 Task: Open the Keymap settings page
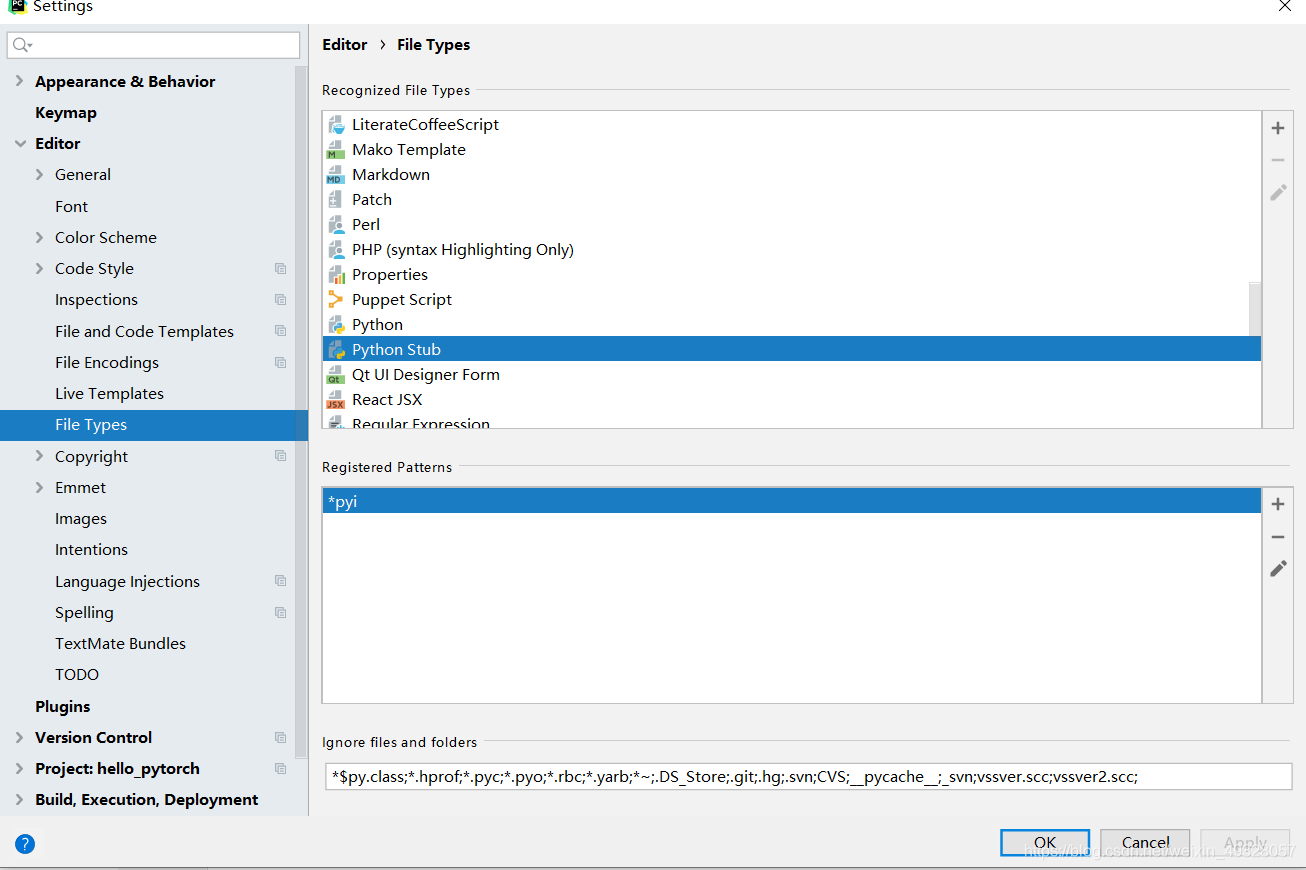66,113
